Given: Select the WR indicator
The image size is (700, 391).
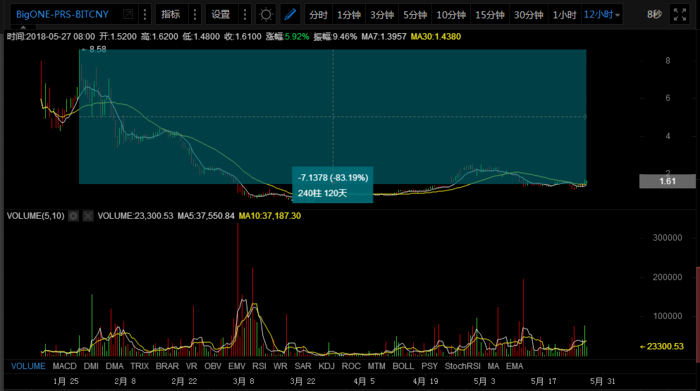Looking at the screenshot, I should [x=280, y=366].
